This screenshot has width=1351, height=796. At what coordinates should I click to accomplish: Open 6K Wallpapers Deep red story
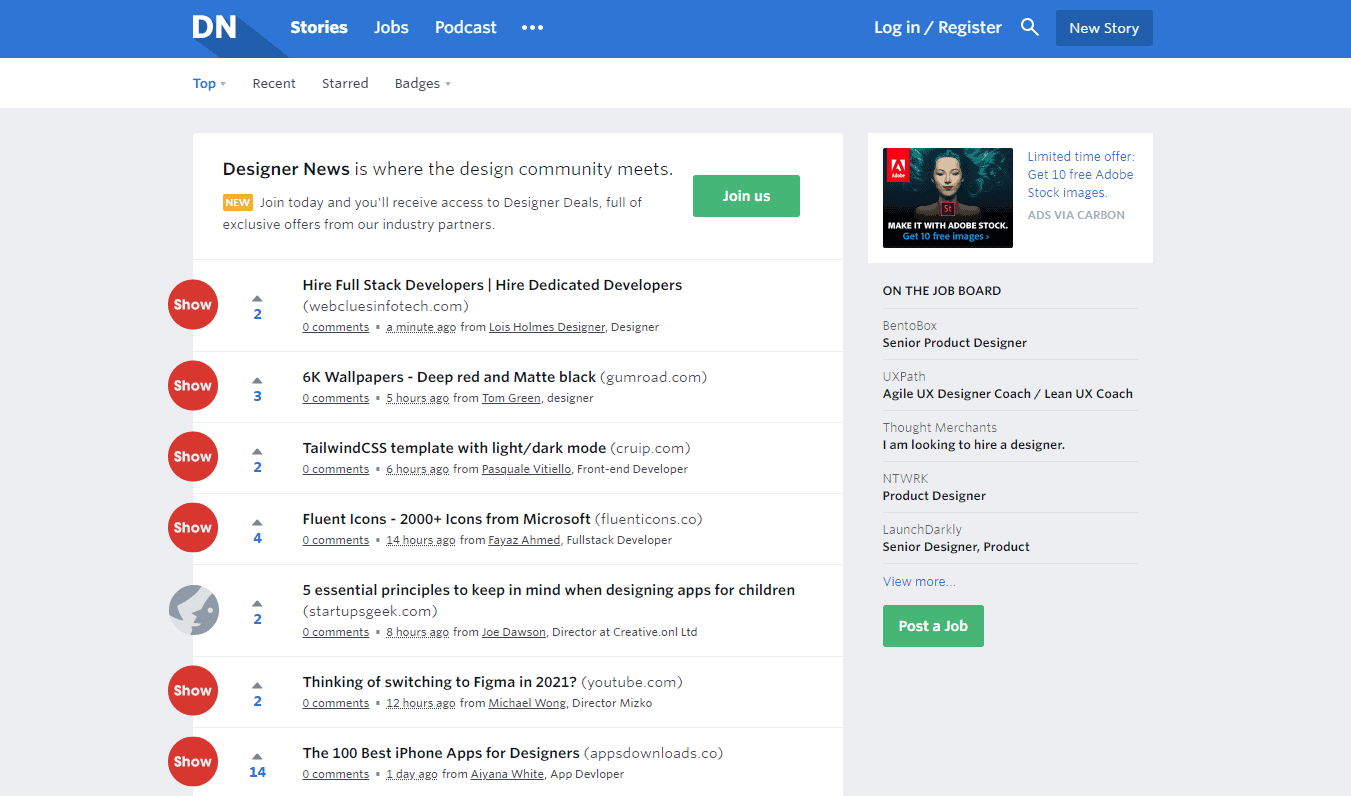[449, 377]
